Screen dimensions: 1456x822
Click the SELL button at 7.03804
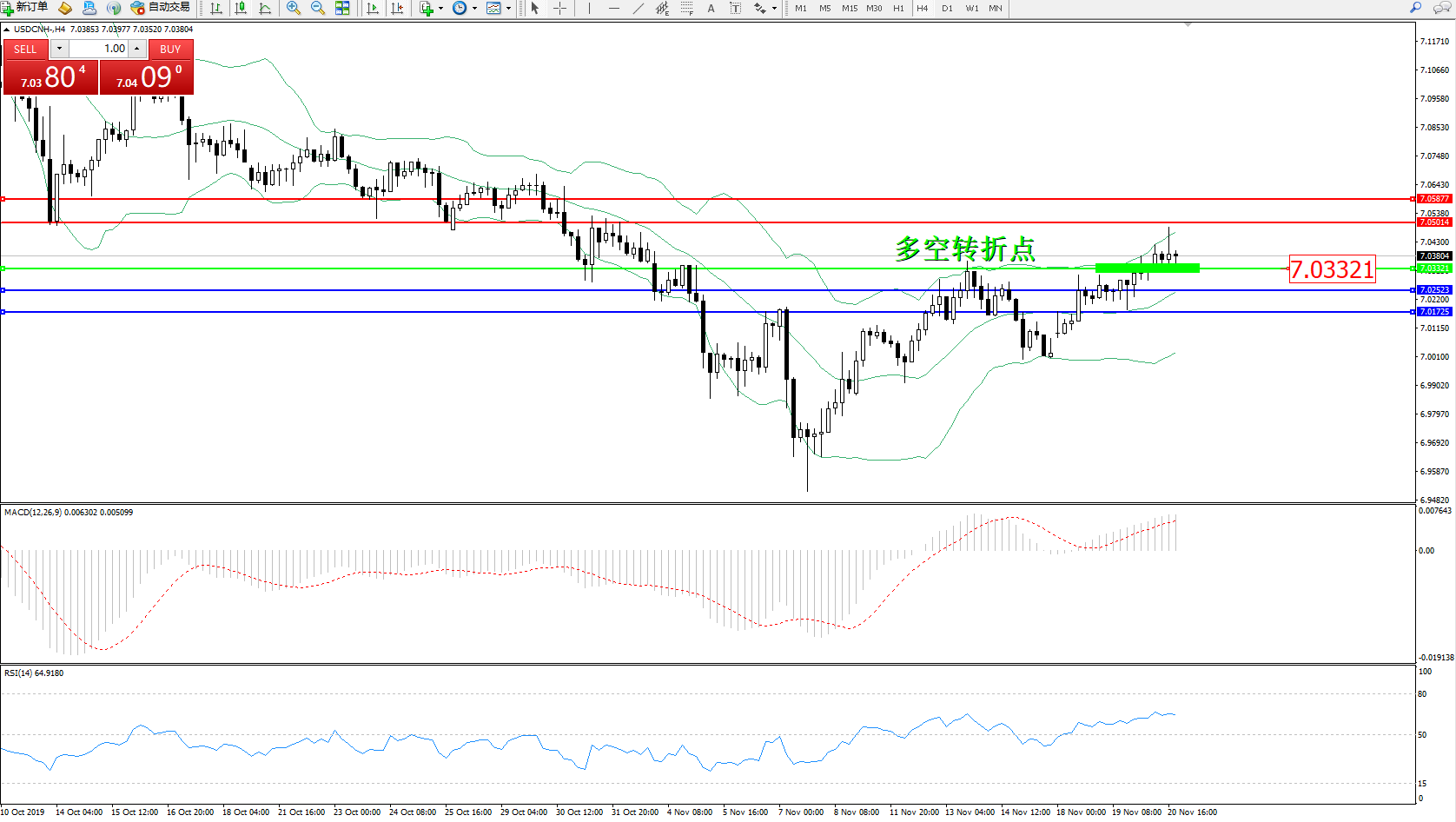[25, 49]
